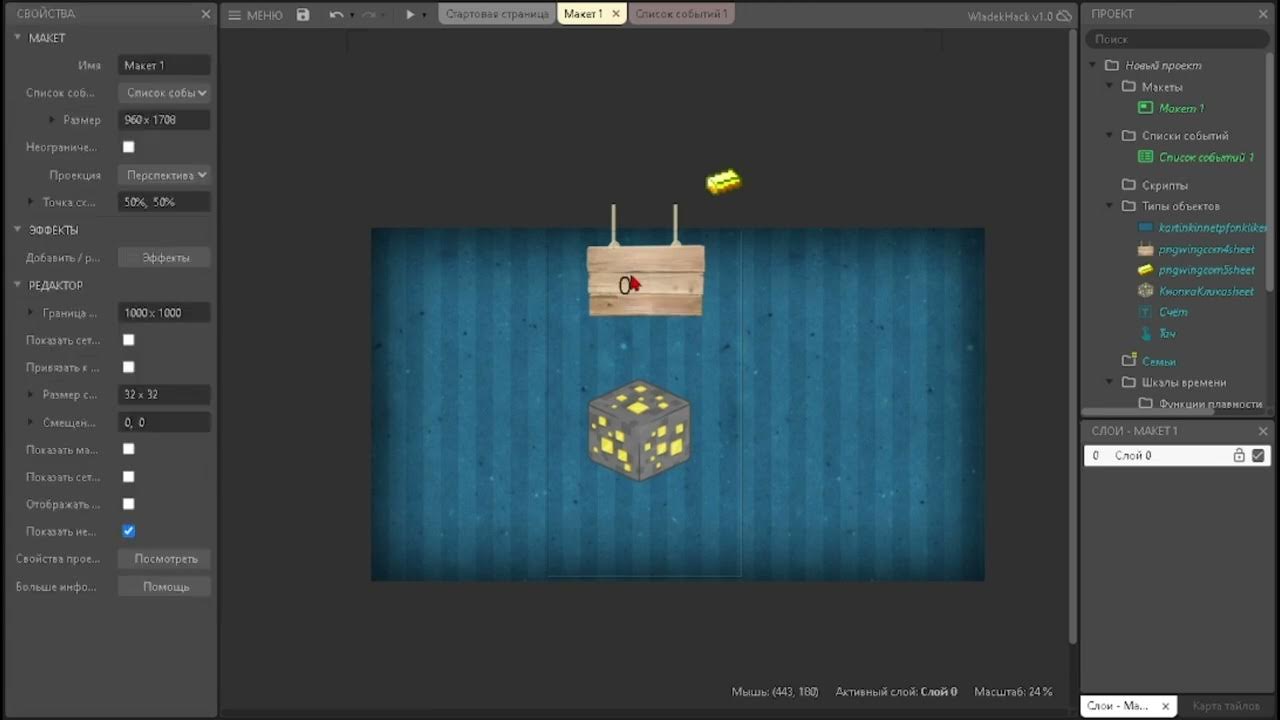Screen dimensions: 1280x720
Task: Click the lock icon on Слой 0
Action: 1239,455
